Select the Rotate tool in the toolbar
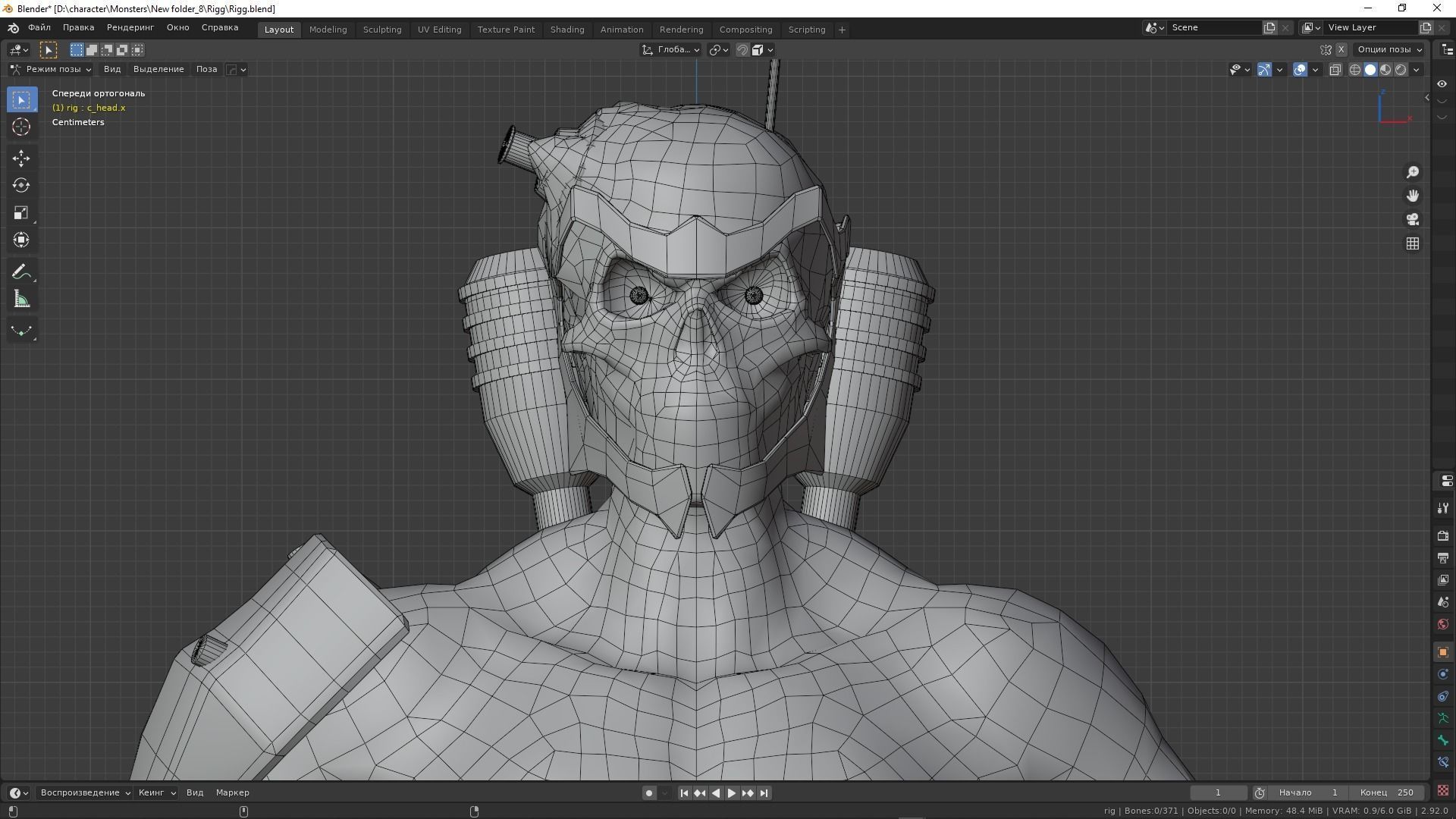Image resolution: width=1456 pixels, height=819 pixels. pos(21,185)
